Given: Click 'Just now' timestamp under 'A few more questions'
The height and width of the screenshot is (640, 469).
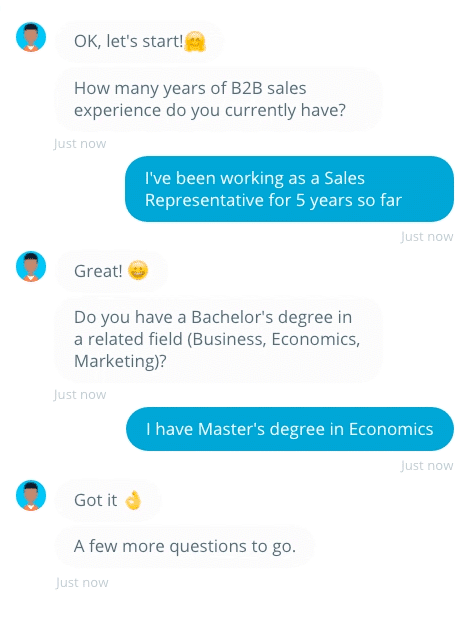Looking at the screenshot, I should tap(82, 582).
